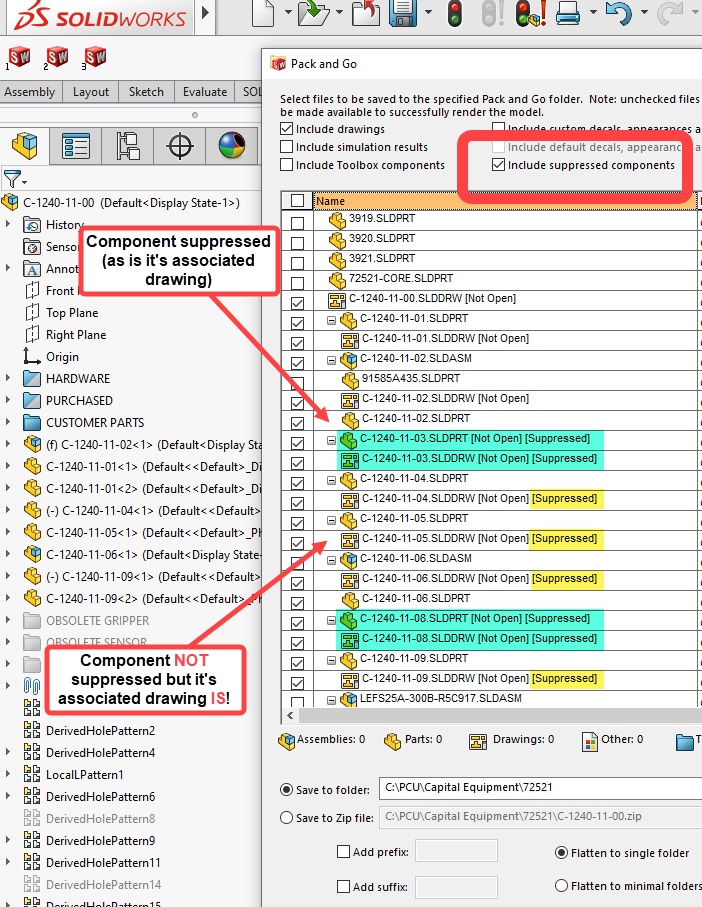
Task: Select the Top Plane icon
Action: click(x=32, y=312)
